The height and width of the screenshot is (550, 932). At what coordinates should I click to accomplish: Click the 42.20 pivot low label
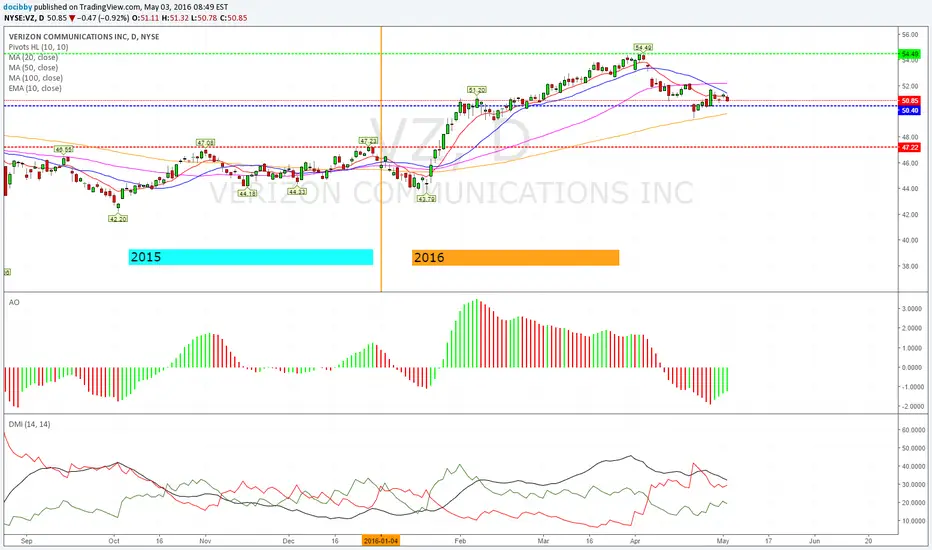[118, 219]
